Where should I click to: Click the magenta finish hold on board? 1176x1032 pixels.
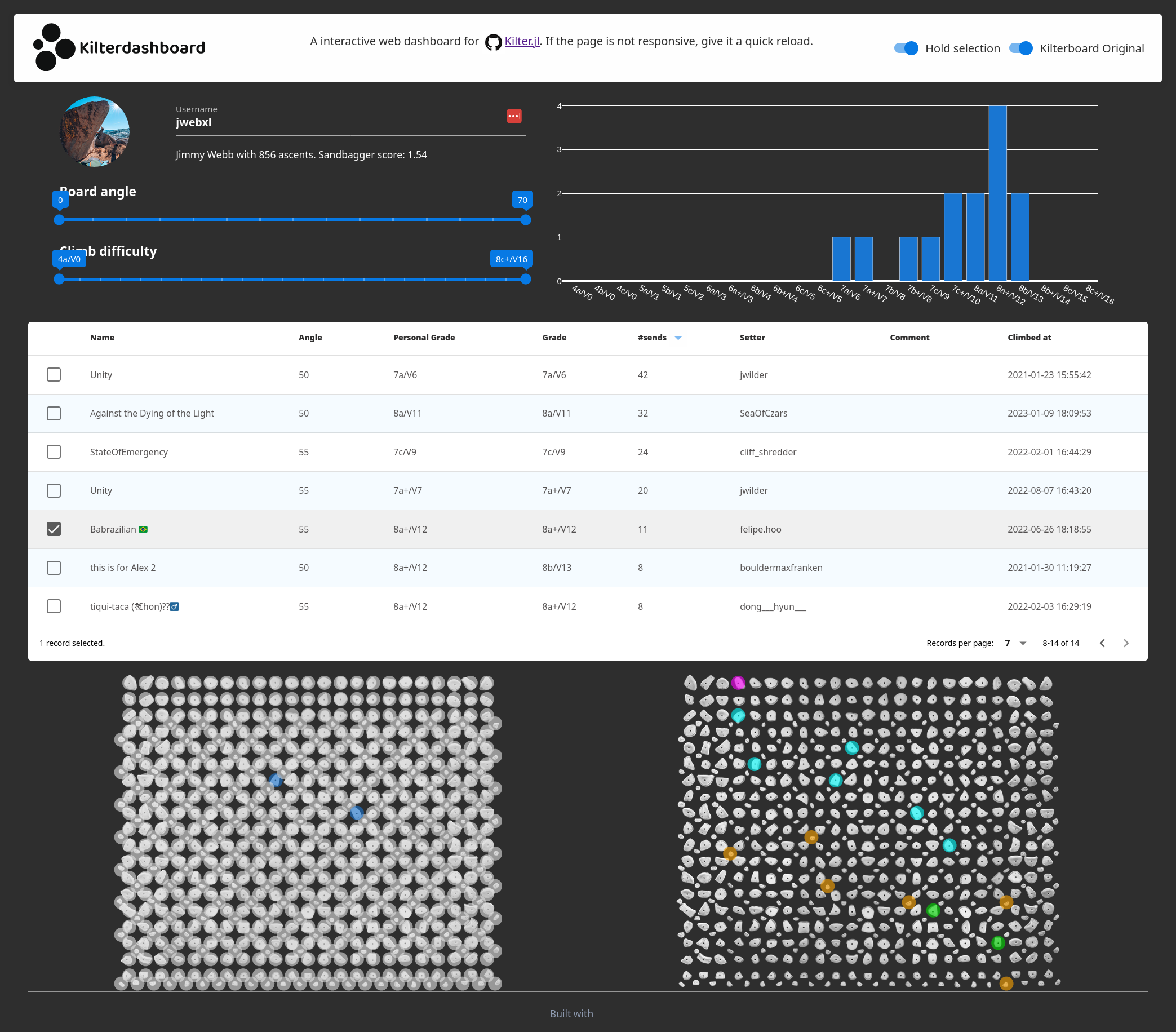[738, 683]
